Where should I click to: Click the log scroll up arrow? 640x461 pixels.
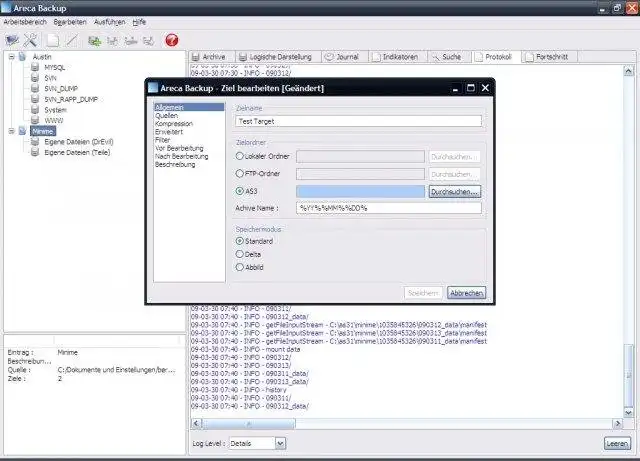[629, 71]
